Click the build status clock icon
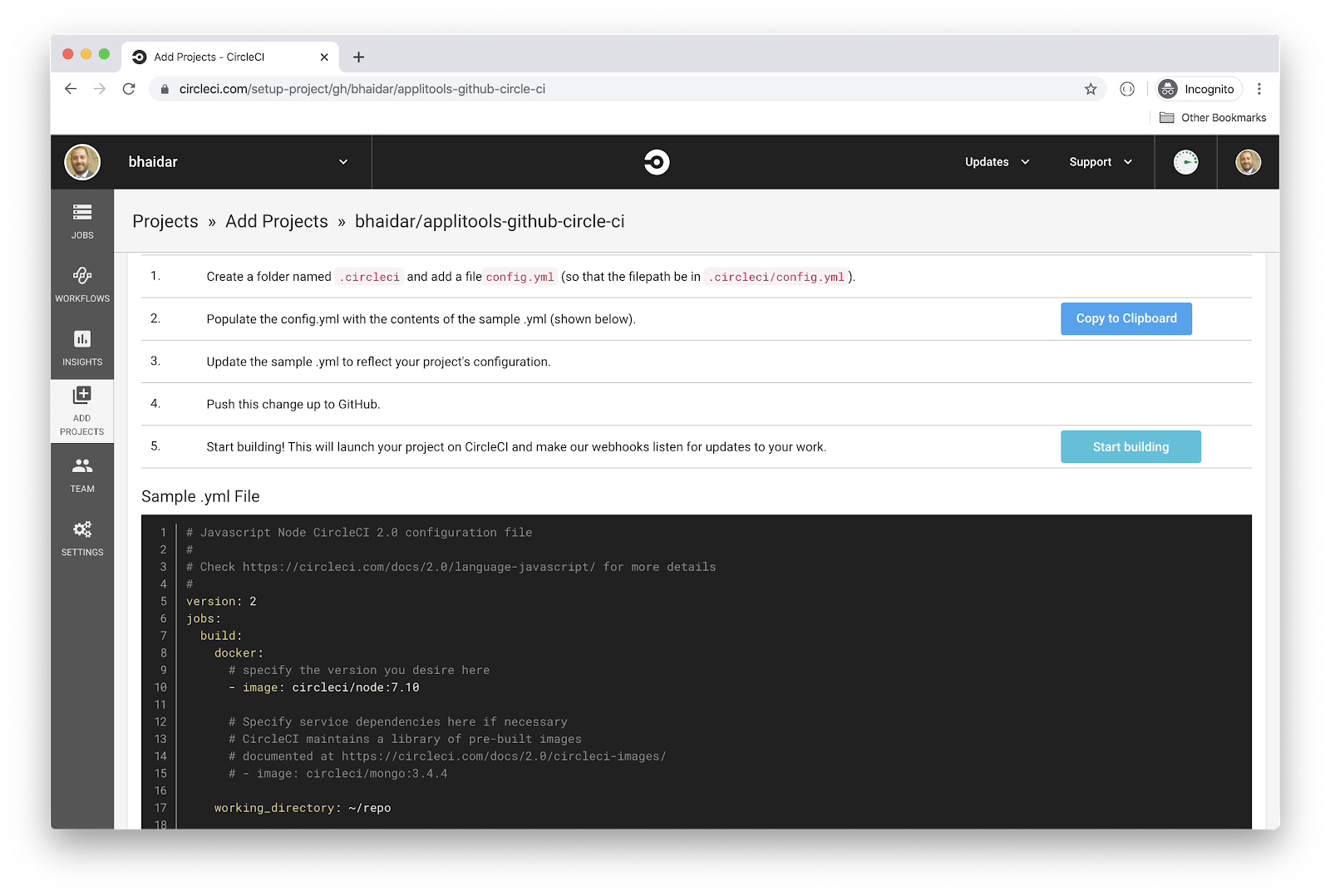This screenshot has height=896, width=1330. click(1185, 162)
